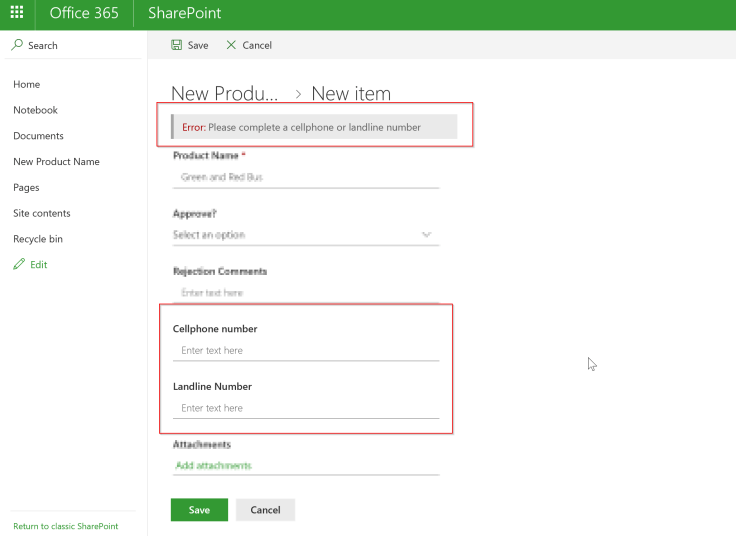Click the Edit pencil icon in sidebar
Image resolution: width=736 pixels, height=536 pixels.
click(x=18, y=265)
